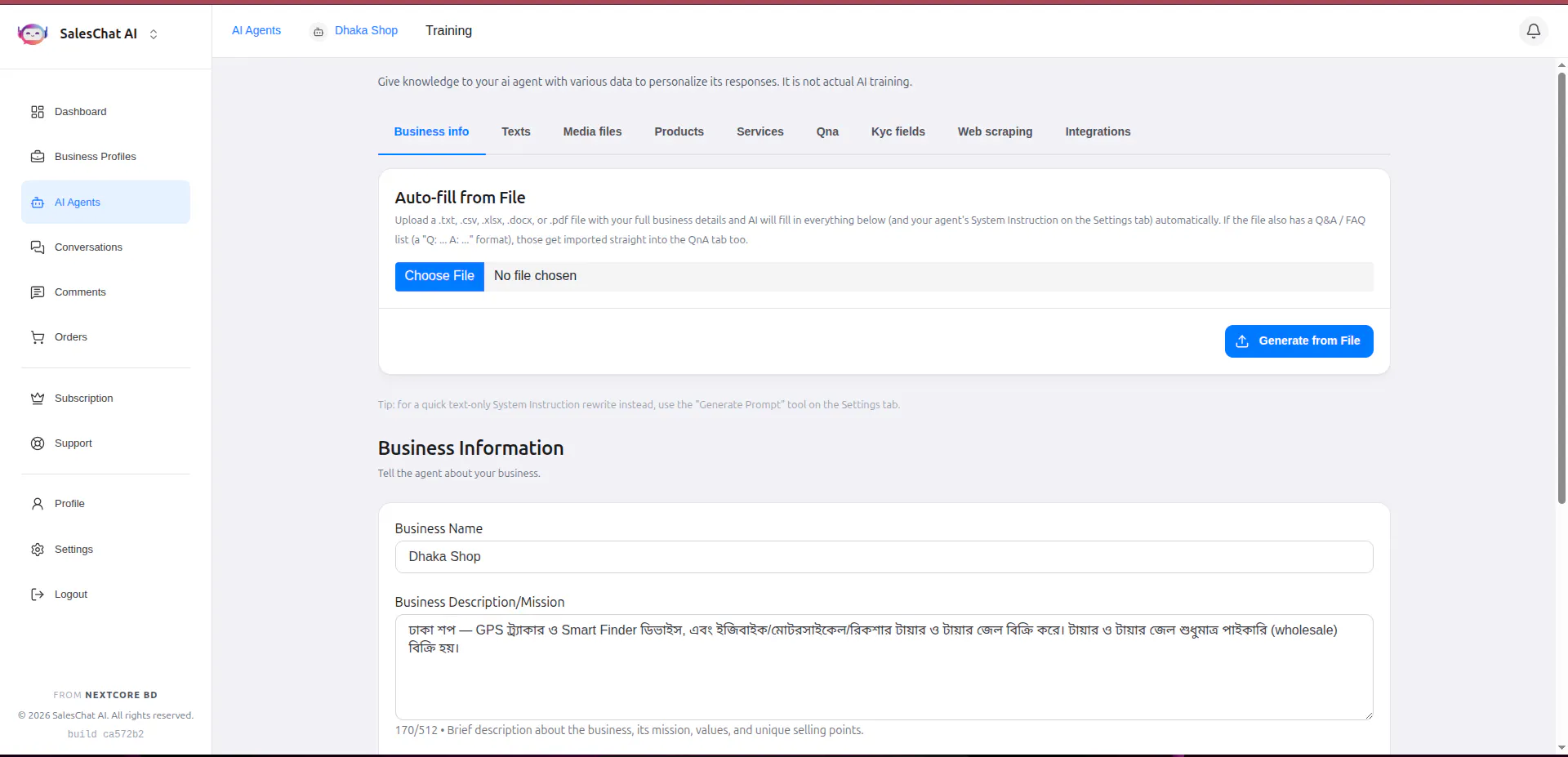The image size is (1568, 757).
Task: Open Dashboard from the sidebar
Action: pos(105,112)
